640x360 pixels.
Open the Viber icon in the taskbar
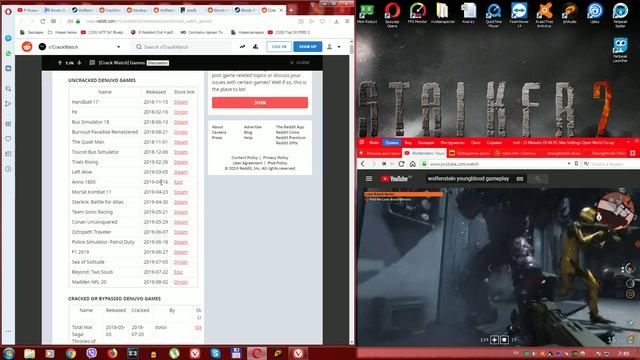click(x=91, y=353)
